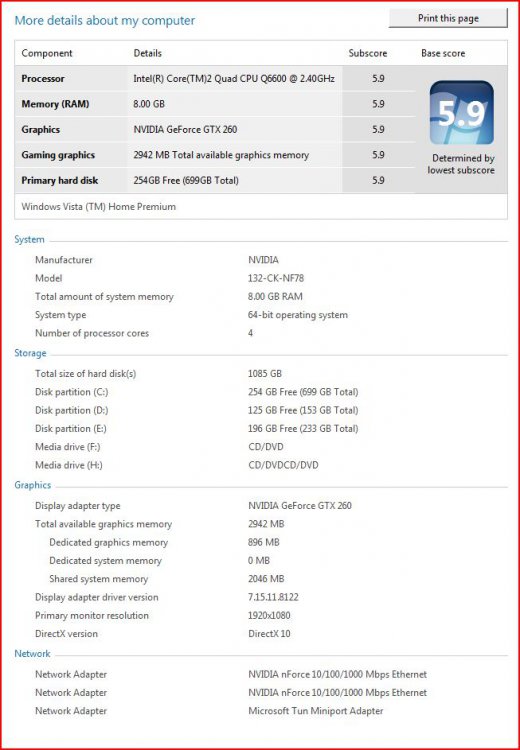This screenshot has height=750, width=520.
Task: Select the Intel Core2 Quad Q6600 processor details
Action: tap(234, 78)
